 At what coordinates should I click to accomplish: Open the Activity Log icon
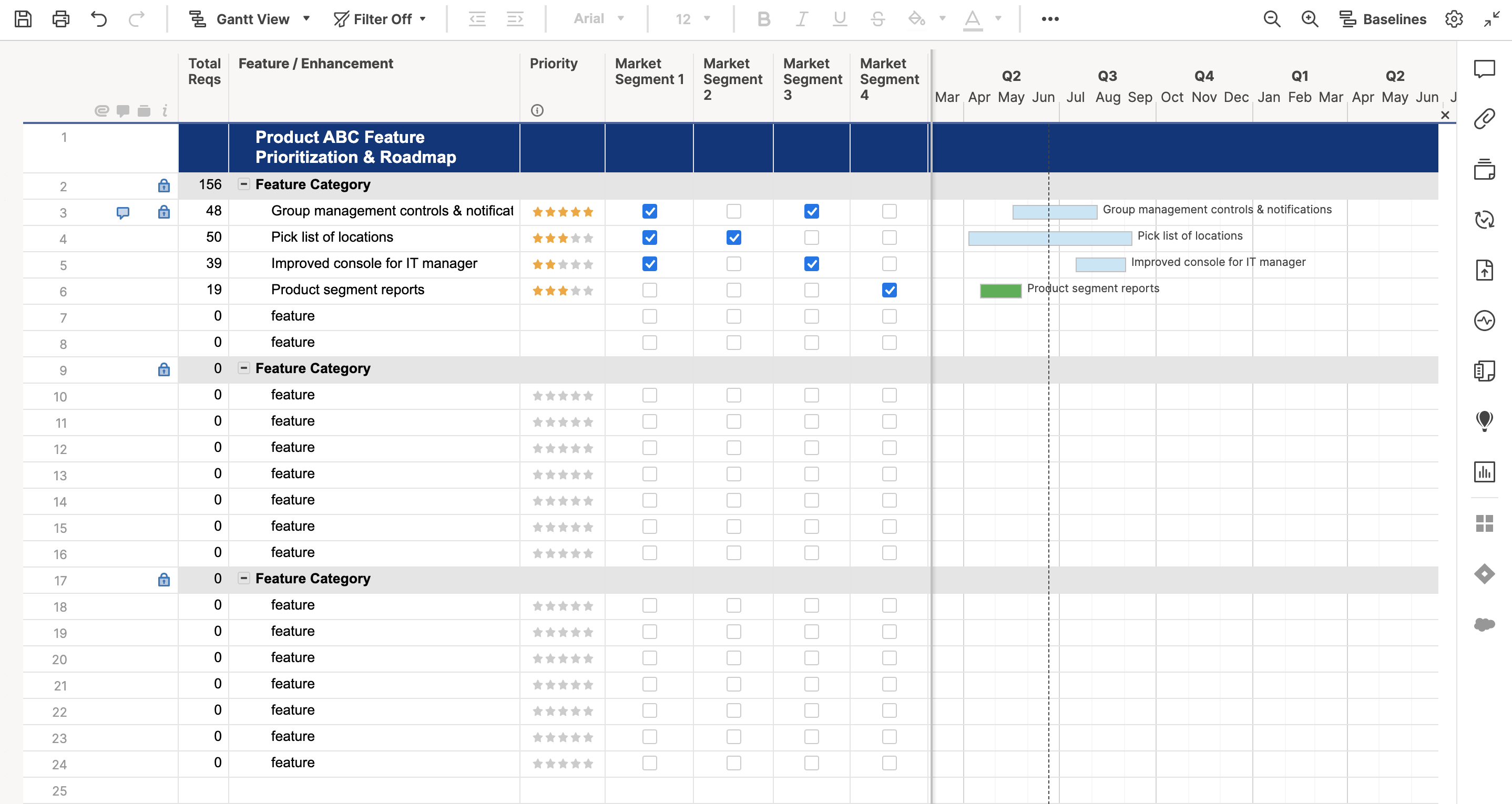tap(1484, 321)
